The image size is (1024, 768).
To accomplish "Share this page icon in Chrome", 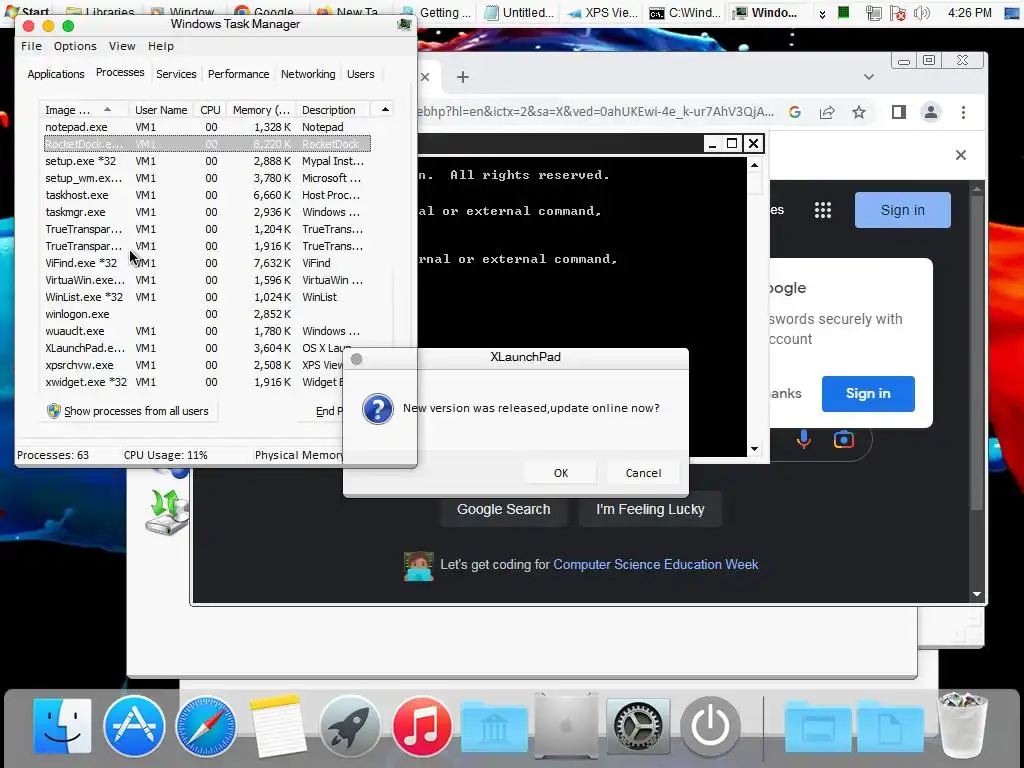I will 827,112.
